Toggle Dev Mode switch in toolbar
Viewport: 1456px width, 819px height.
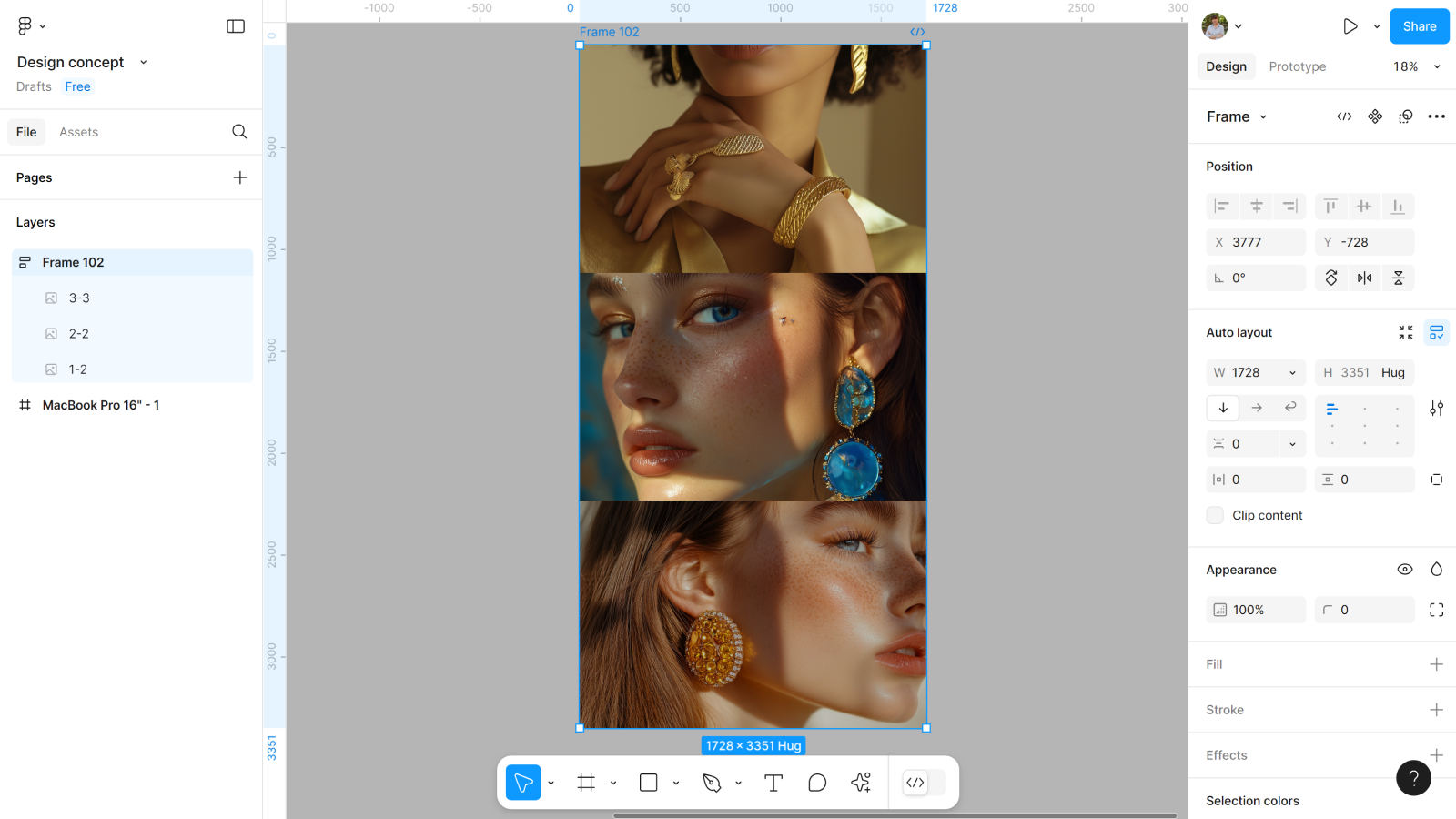click(924, 783)
